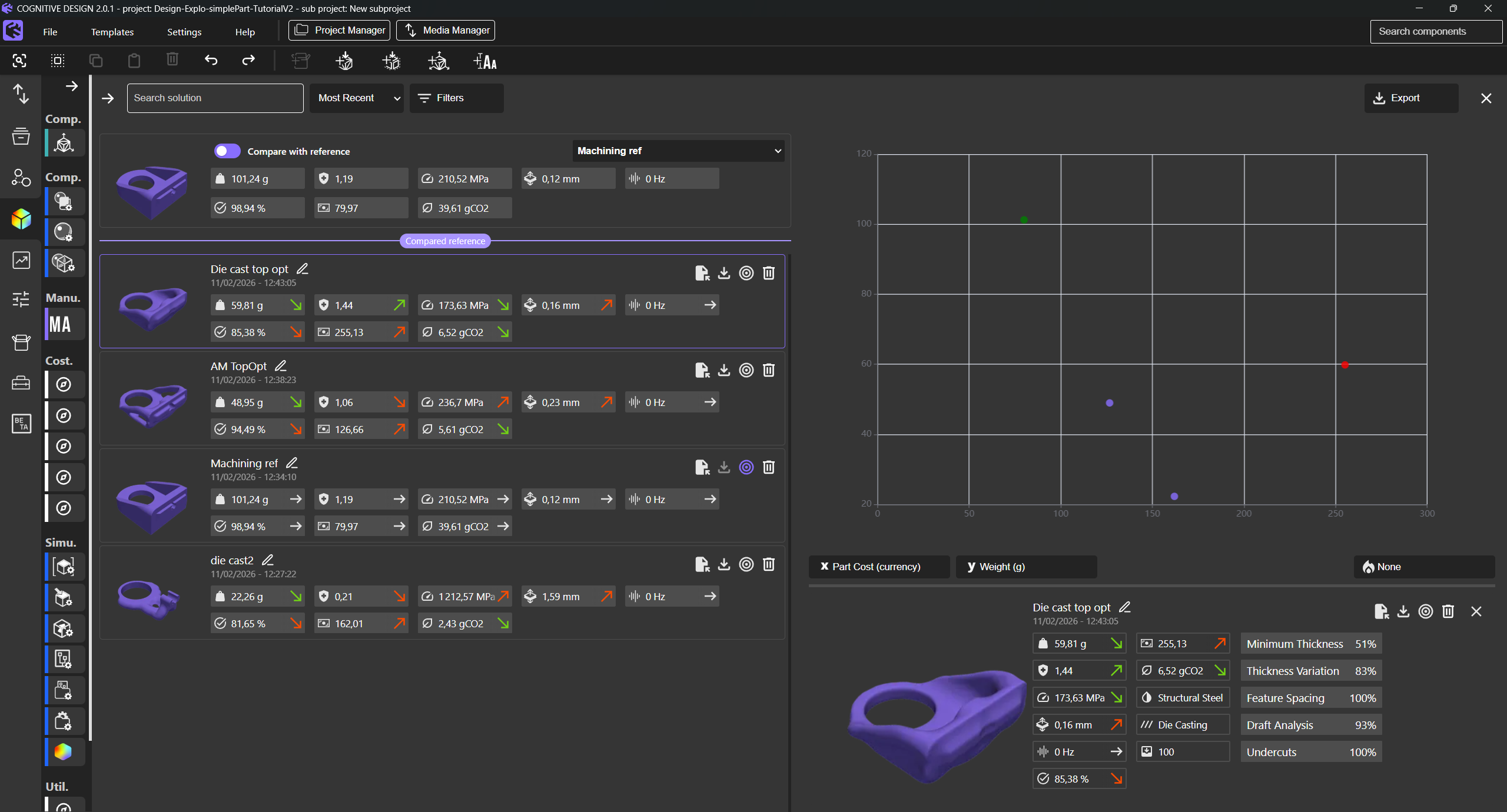Toggle Compare with reference switch
The image size is (1507, 812).
[x=227, y=151]
